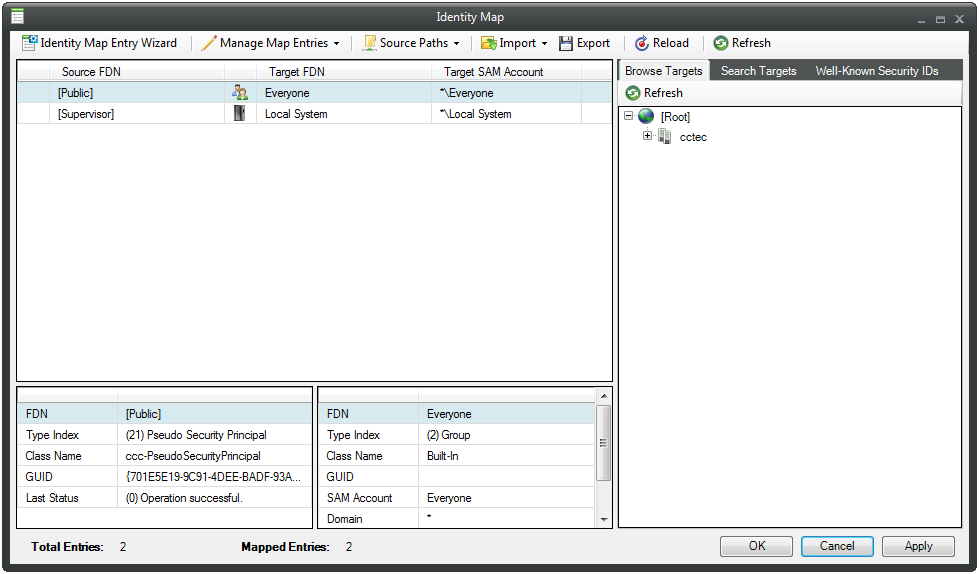
Task: Click the OK button
Action: tap(756, 546)
